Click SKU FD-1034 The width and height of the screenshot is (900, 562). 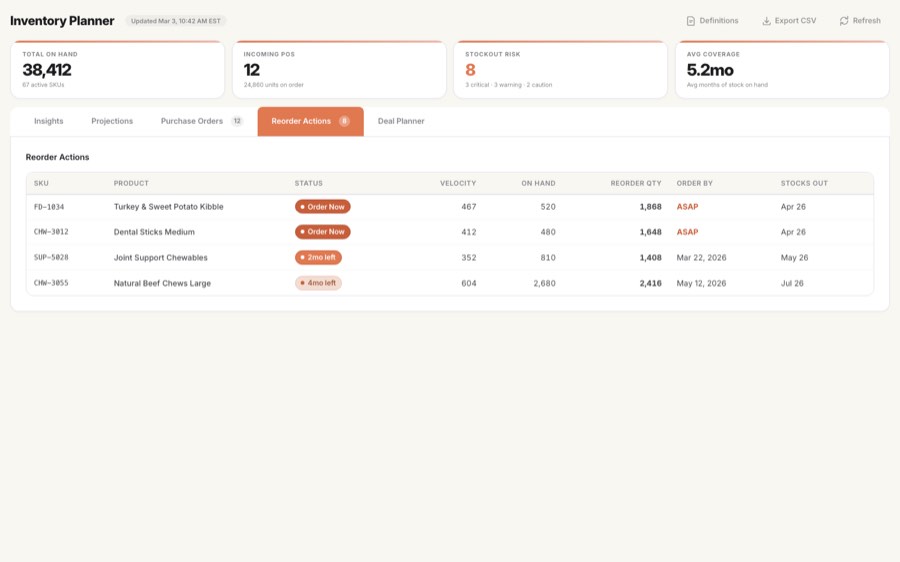point(49,207)
